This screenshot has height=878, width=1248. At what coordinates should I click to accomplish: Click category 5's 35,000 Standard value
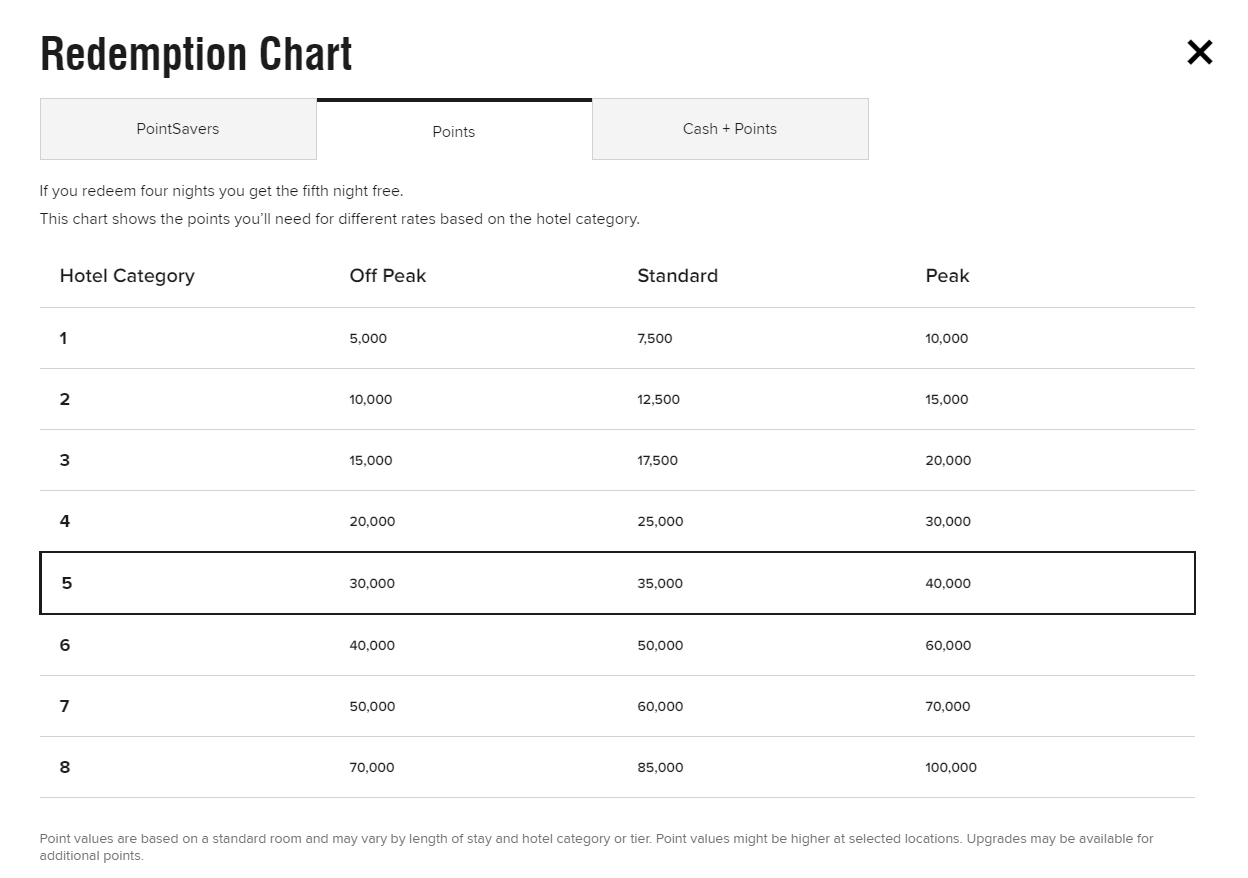[x=660, y=583]
